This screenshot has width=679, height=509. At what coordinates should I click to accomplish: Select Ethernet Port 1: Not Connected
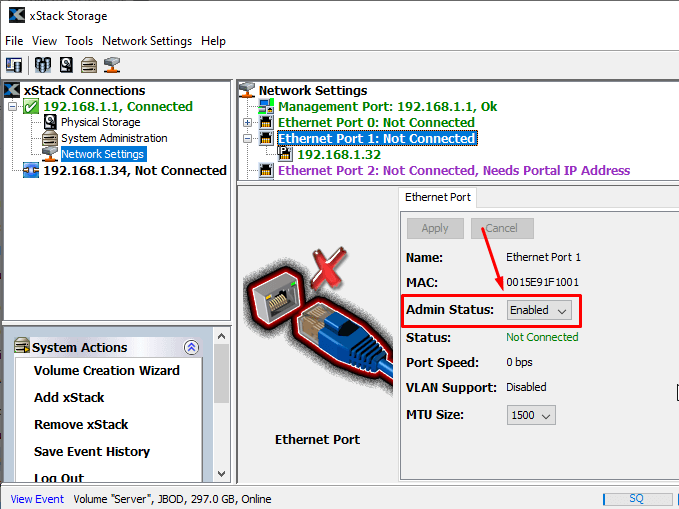[x=377, y=139]
